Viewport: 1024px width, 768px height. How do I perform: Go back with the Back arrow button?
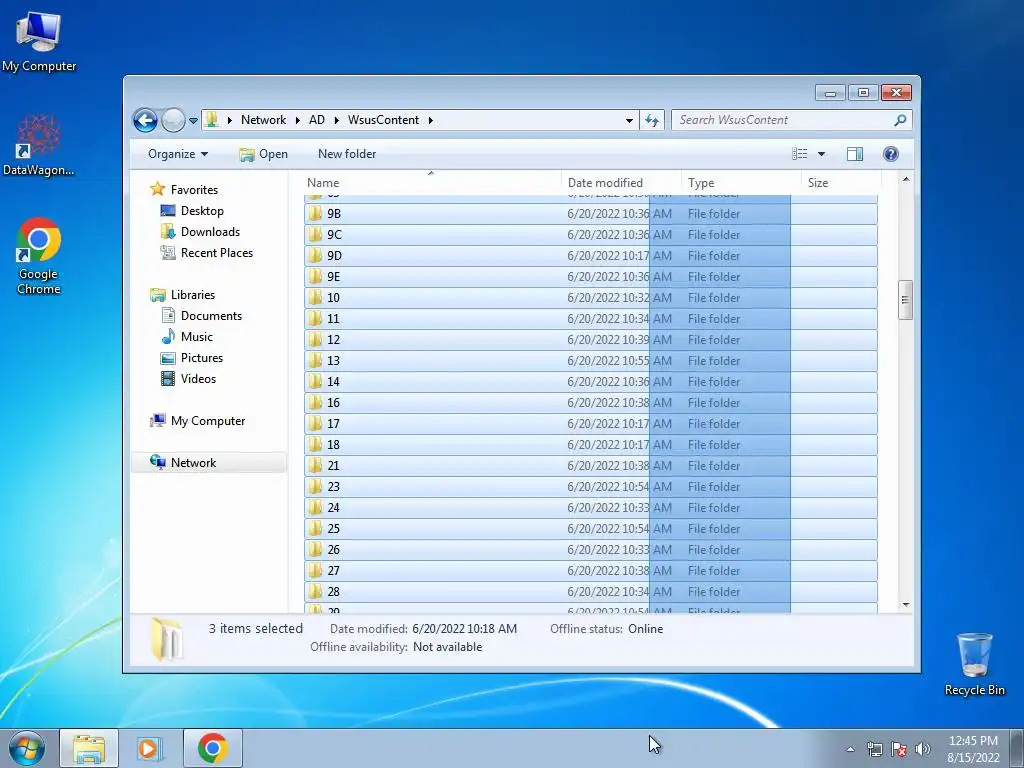(x=145, y=120)
